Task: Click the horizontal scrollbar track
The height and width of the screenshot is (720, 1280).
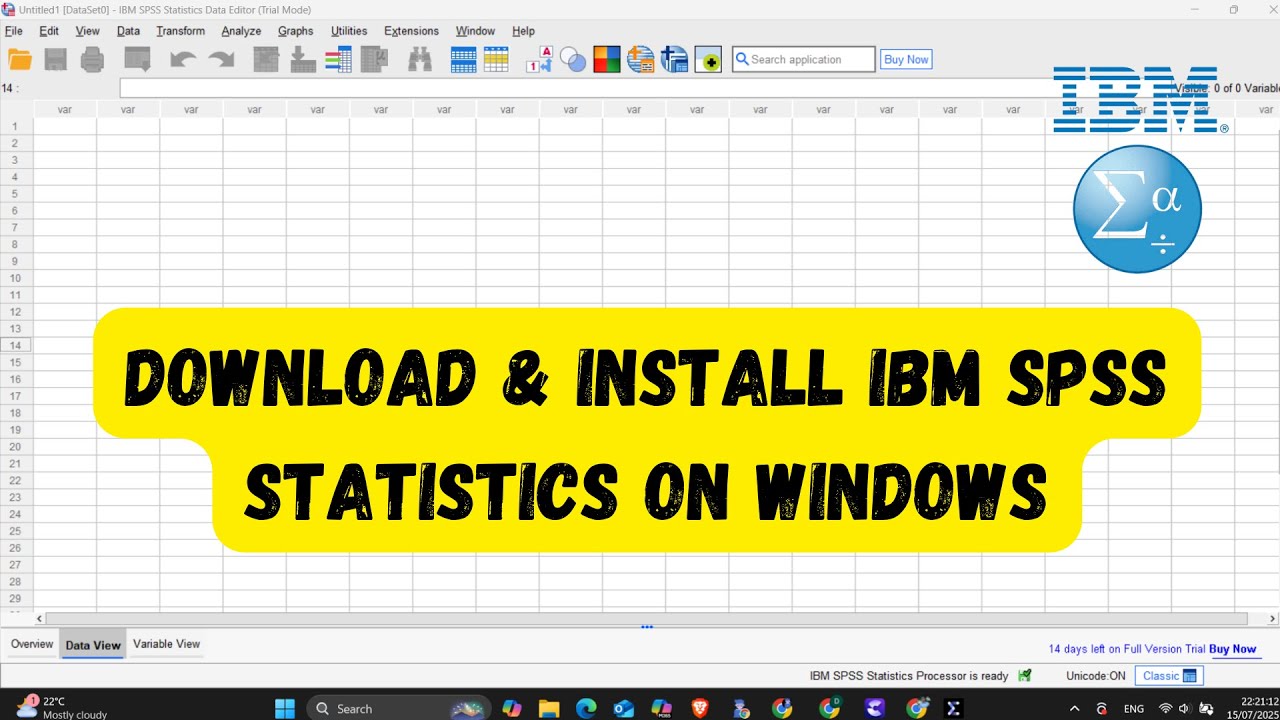Action: click(646, 619)
